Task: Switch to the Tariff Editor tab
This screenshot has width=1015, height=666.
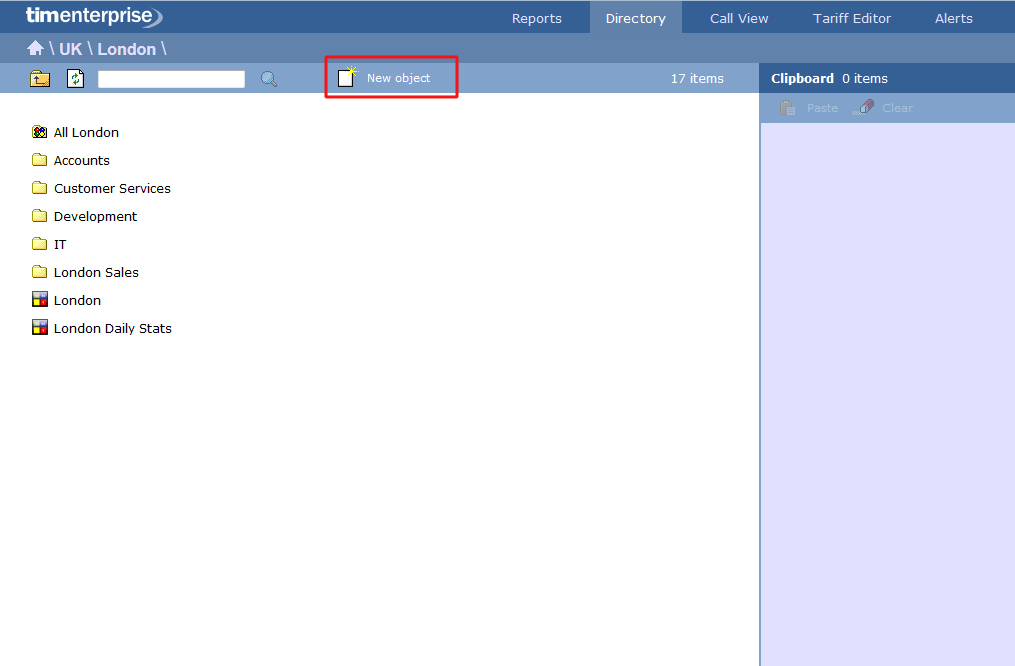Action: [851, 17]
